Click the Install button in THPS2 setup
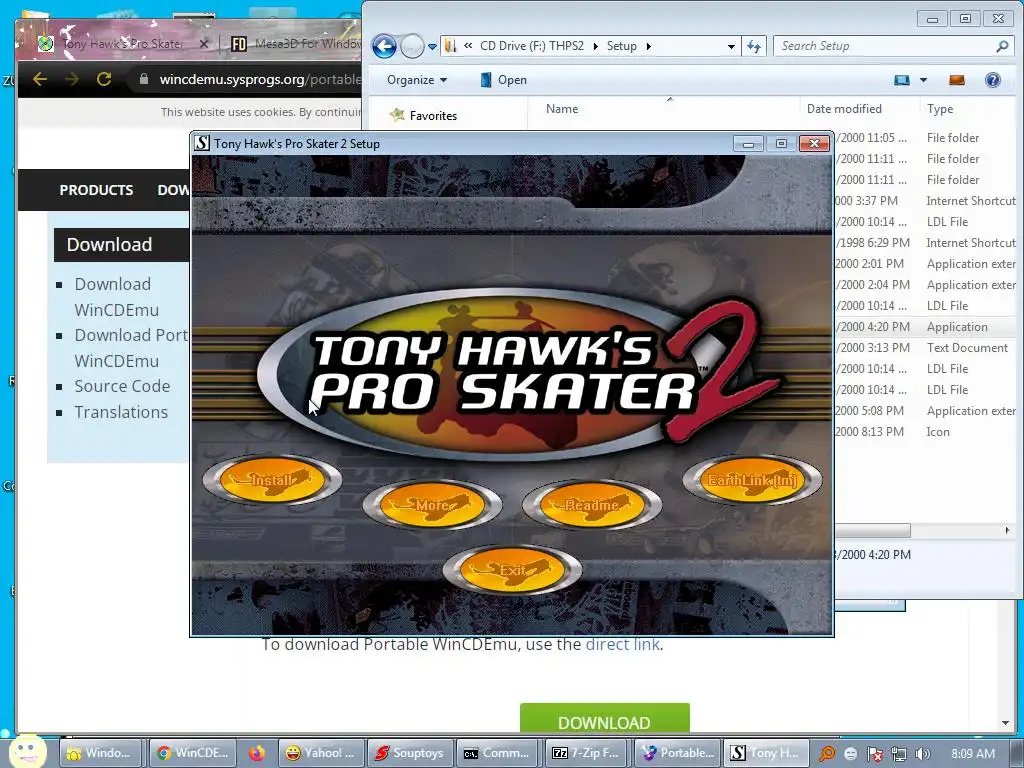Screen dimensions: 1024x768 pyautogui.click(x=272, y=480)
